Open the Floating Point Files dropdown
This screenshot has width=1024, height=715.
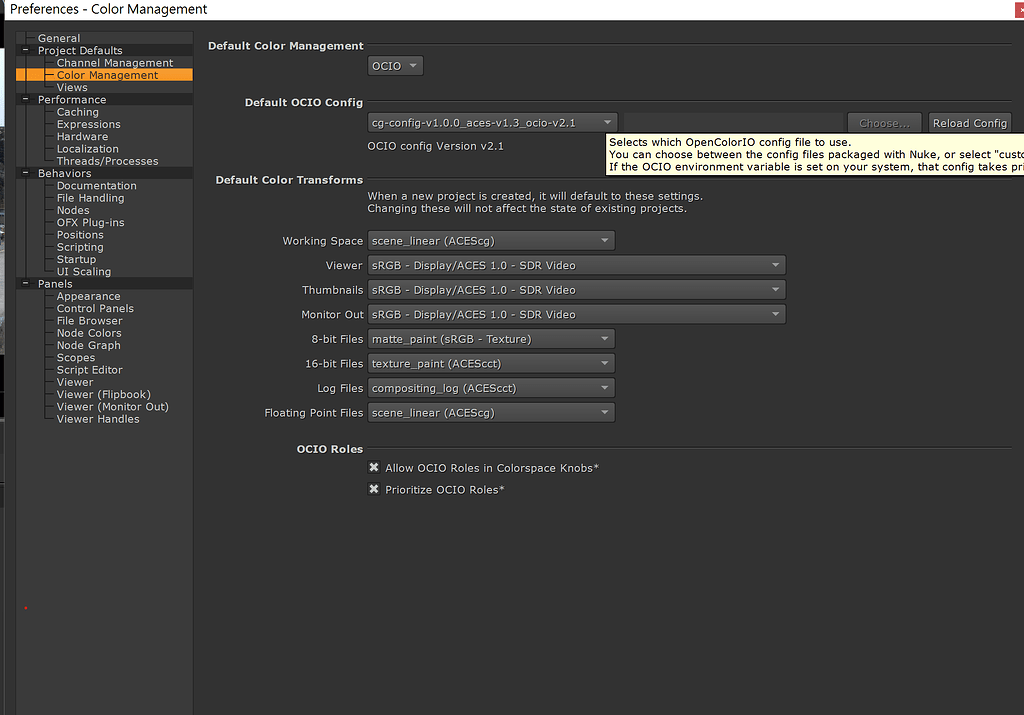(x=490, y=412)
